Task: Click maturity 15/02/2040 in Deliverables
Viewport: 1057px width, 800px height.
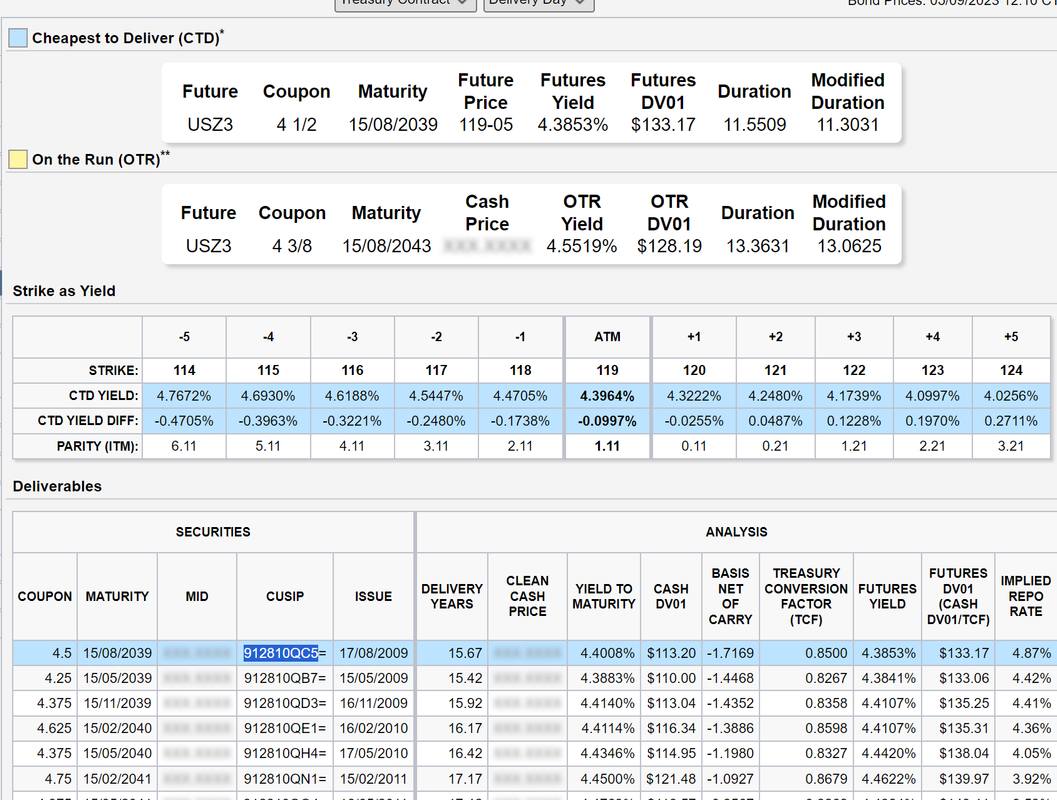Action: (117, 728)
